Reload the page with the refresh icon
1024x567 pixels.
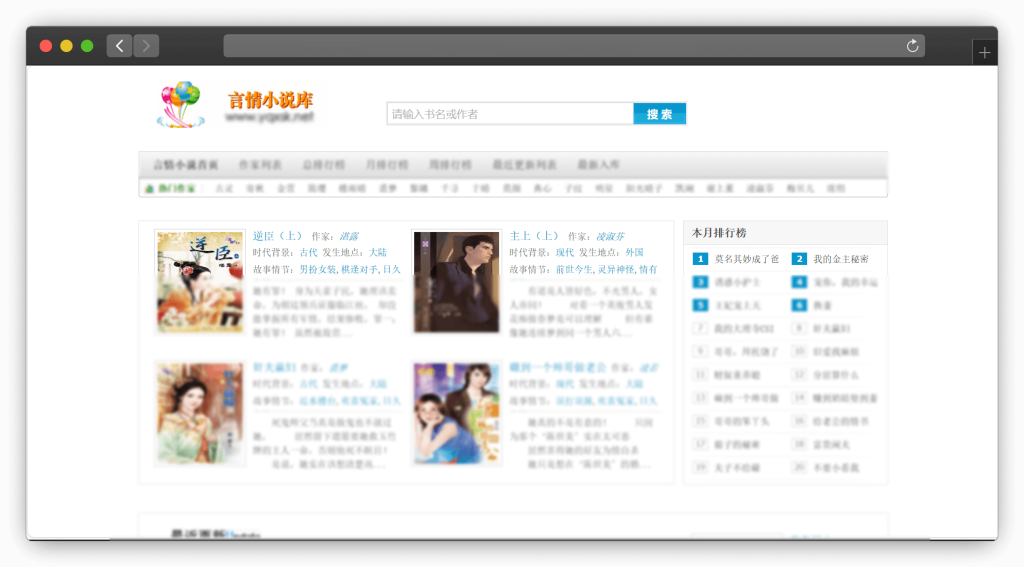pos(912,46)
